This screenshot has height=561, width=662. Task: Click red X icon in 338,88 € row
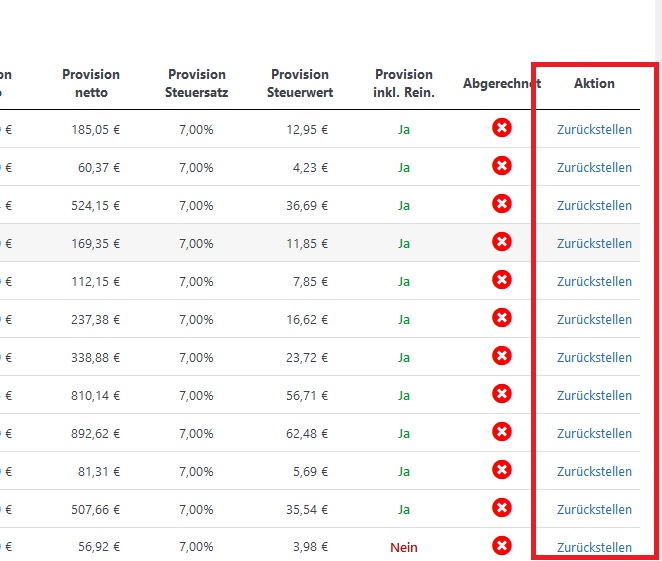coord(502,355)
